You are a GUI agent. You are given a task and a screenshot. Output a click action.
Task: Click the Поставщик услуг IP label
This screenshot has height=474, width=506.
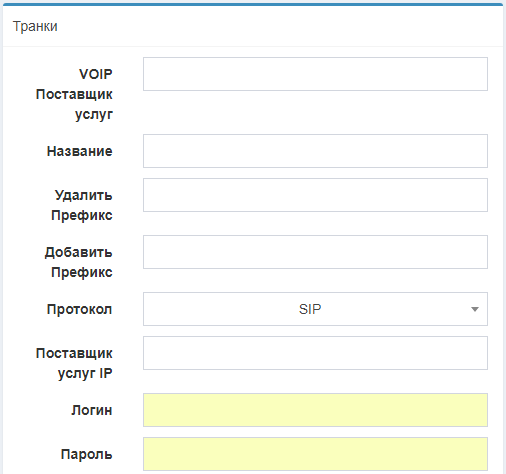point(74,363)
